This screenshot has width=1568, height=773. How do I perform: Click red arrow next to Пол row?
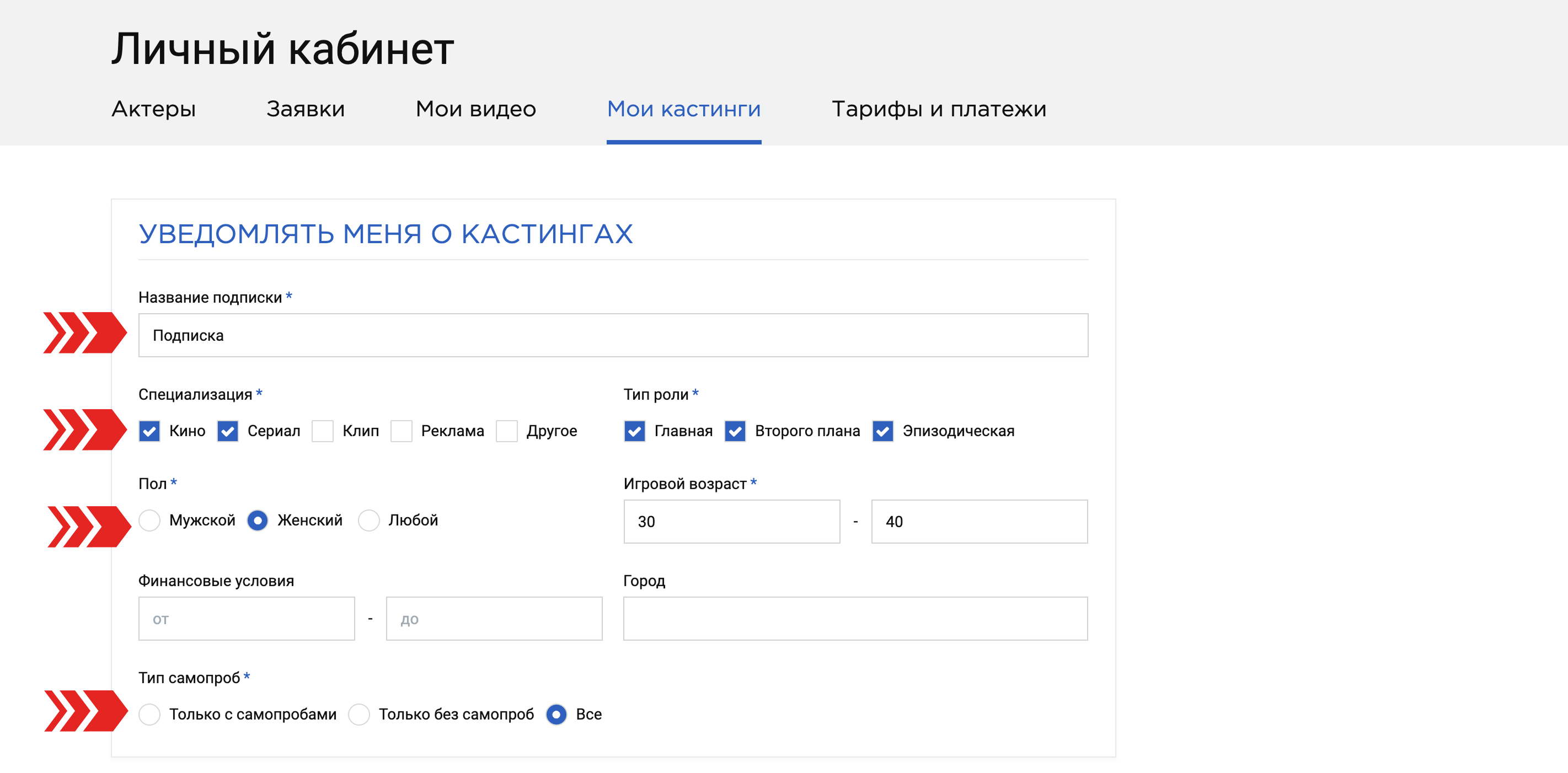(89, 527)
